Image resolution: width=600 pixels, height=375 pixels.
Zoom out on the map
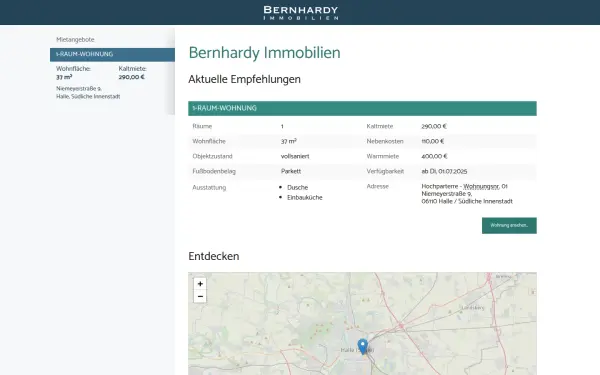200,297
